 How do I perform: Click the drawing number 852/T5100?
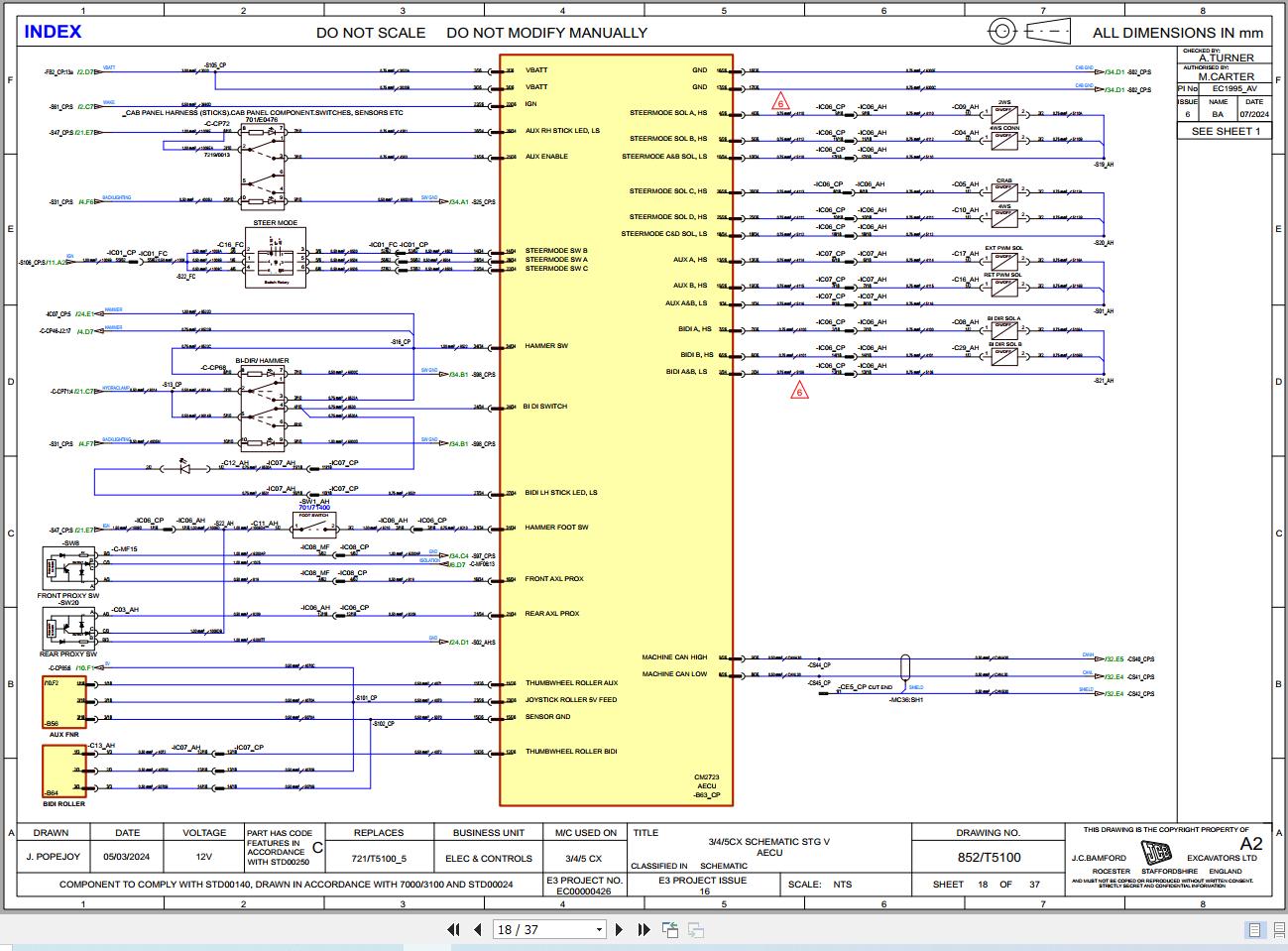pyautogui.click(x=989, y=858)
